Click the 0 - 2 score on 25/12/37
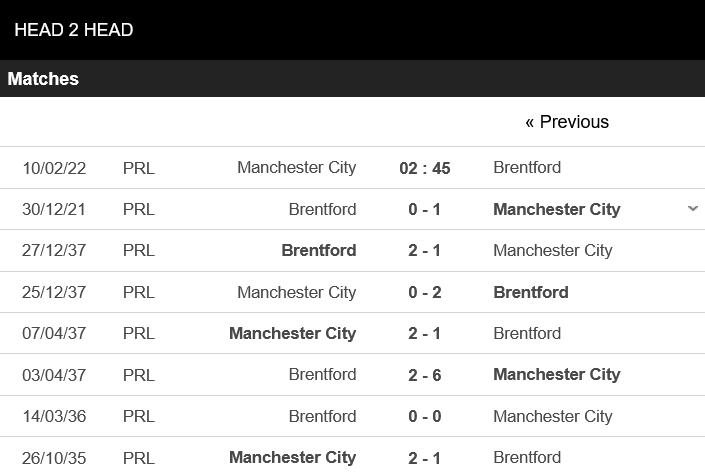The image size is (705, 473). click(425, 293)
